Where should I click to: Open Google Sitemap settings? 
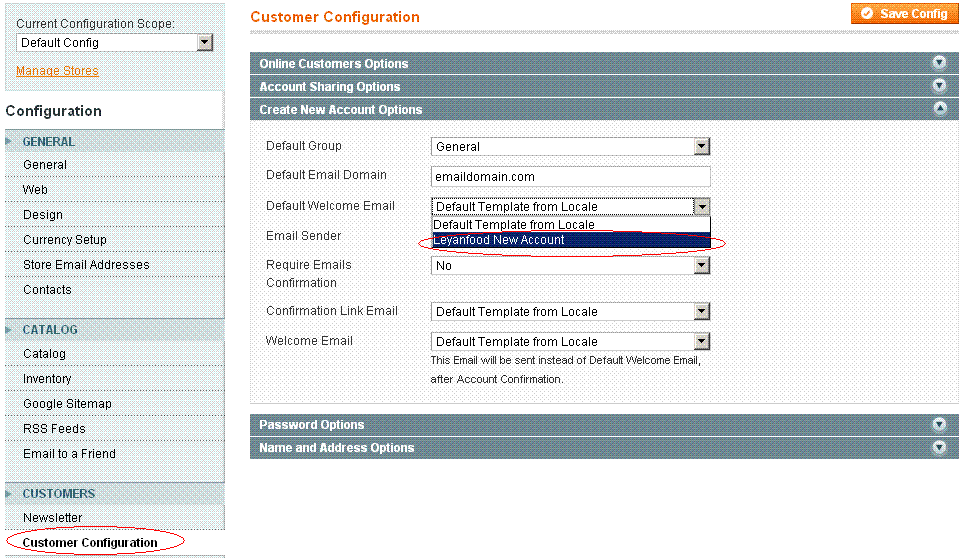tap(67, 403)
